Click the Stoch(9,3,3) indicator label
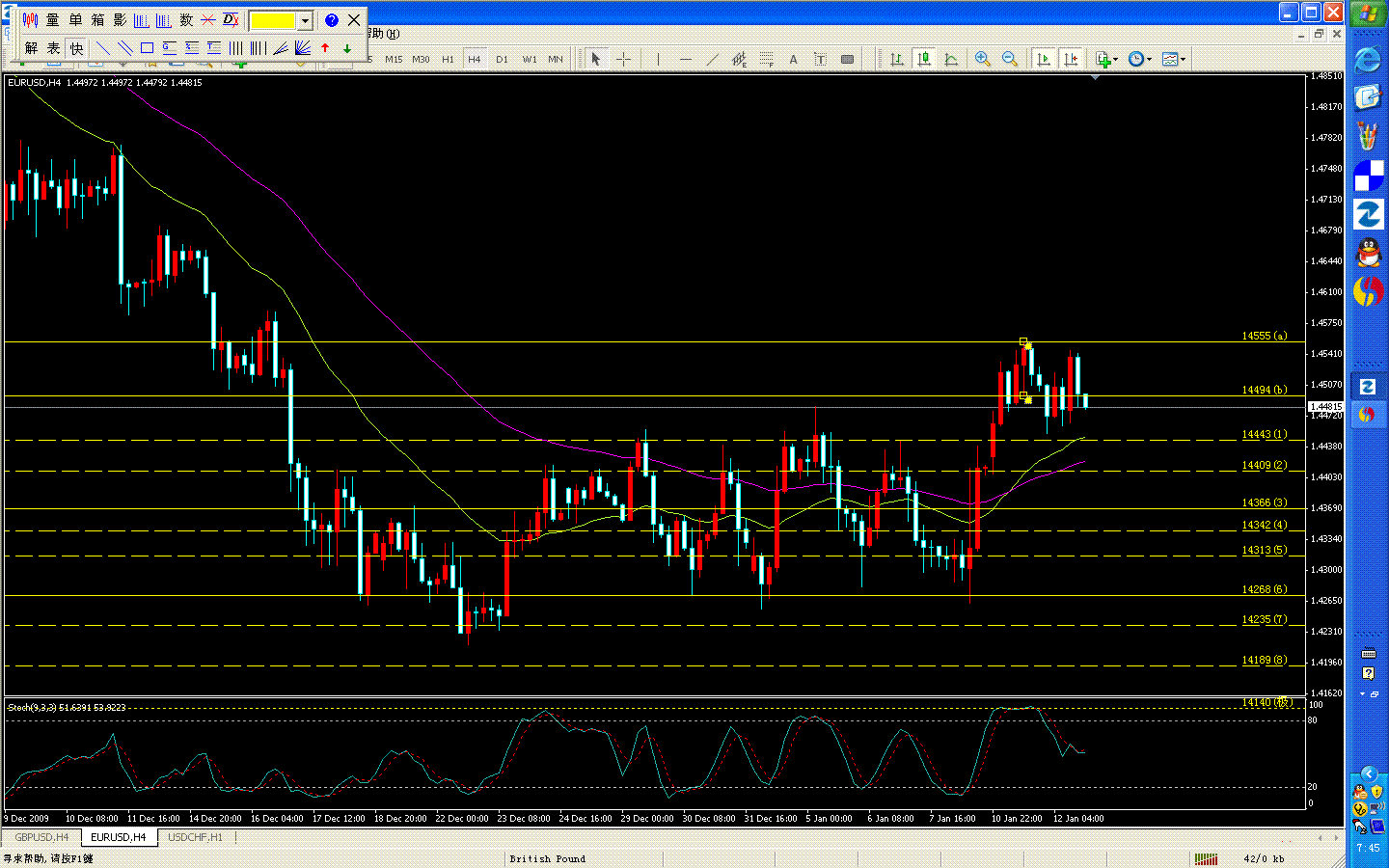The height and width of the screenshot is (868, 1389). 67,708
